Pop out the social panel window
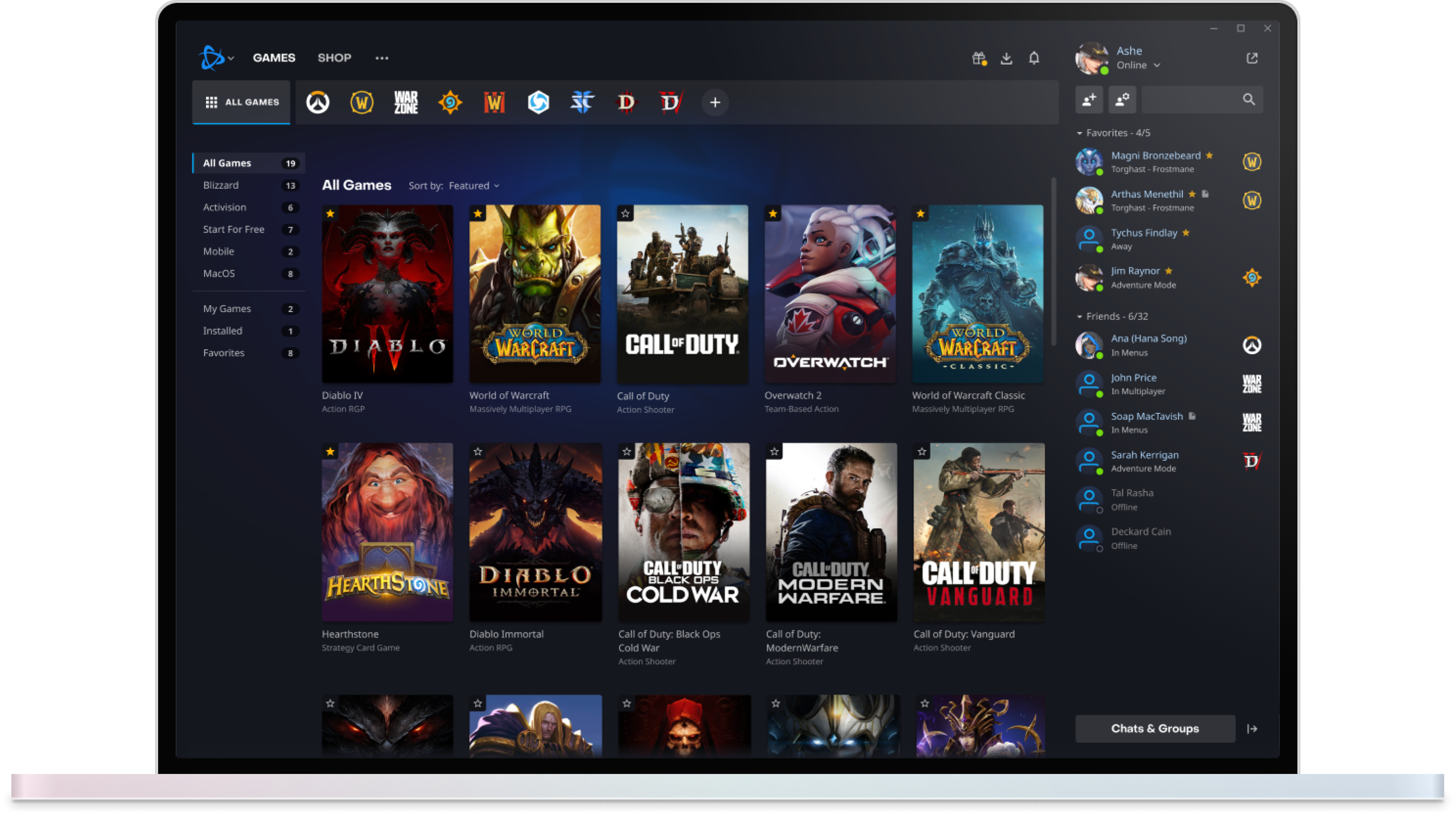Image resolution: width=1456 pixels, height=813 pixels. point(1252,58)
